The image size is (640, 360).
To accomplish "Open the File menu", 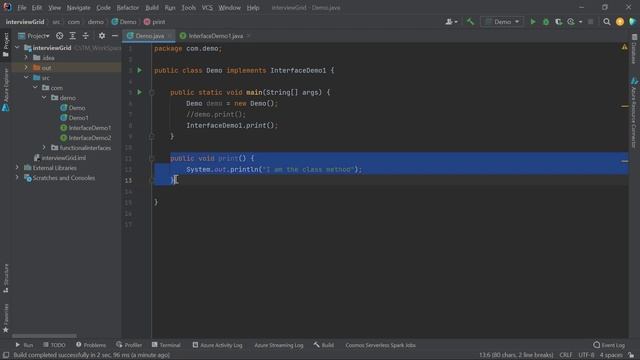I will 22,8.
